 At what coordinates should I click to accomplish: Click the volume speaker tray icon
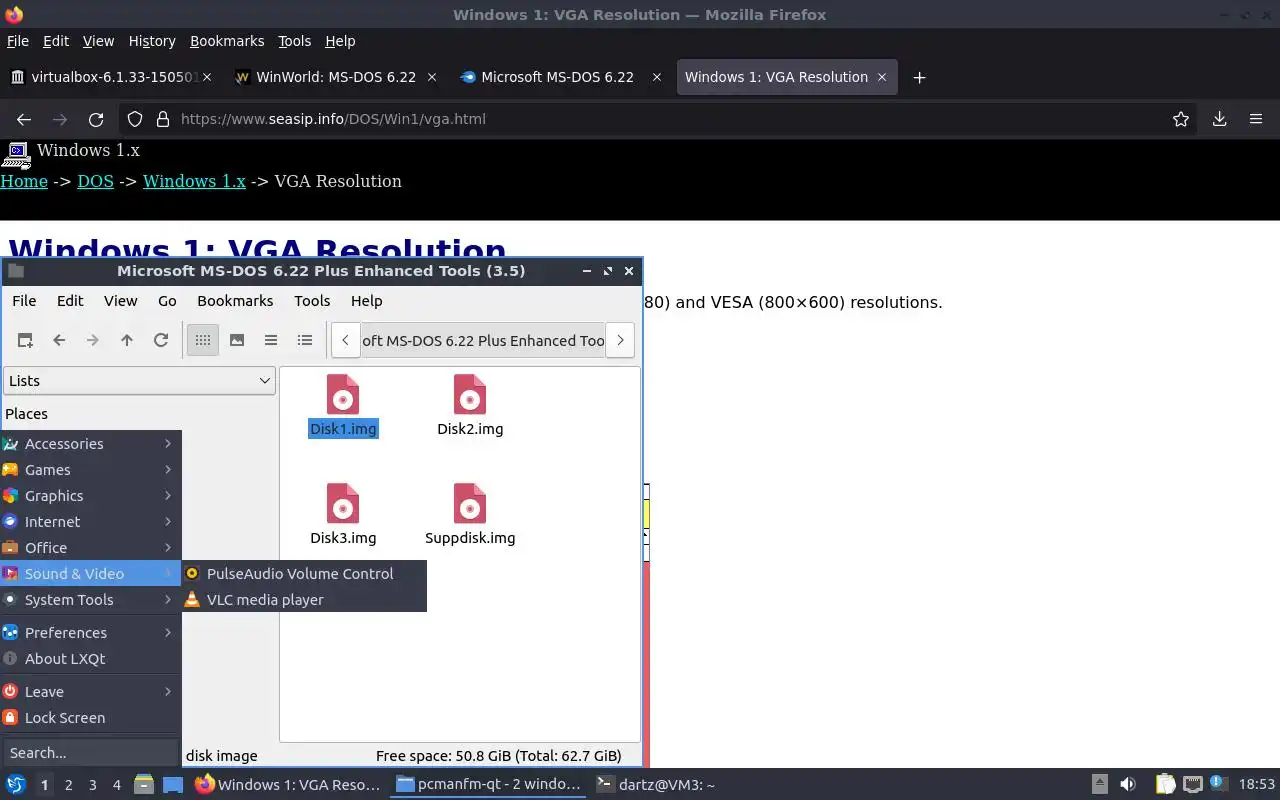(x=1128, y=785)
